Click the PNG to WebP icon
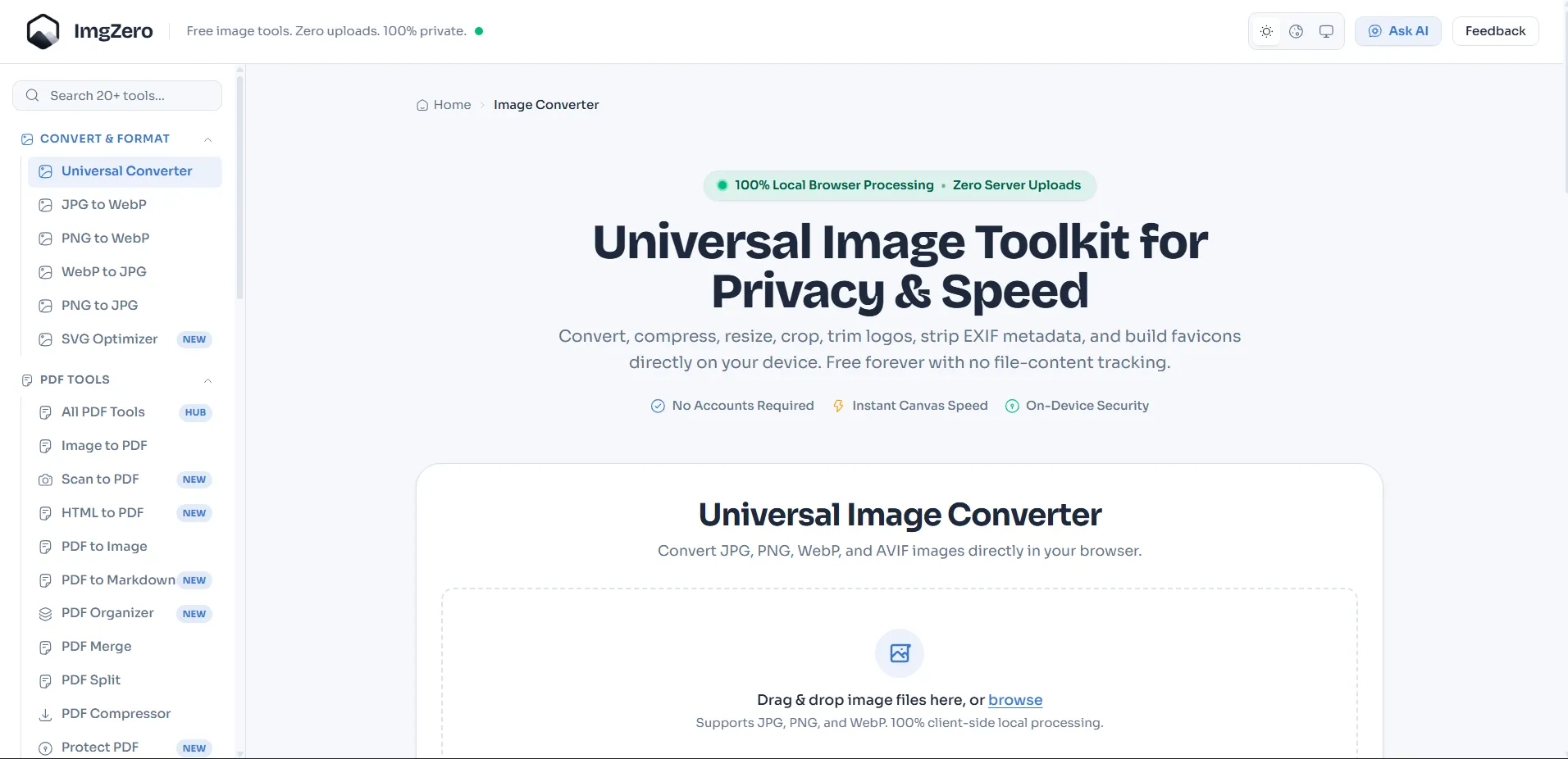1568x759 pixels. (46, 239)
